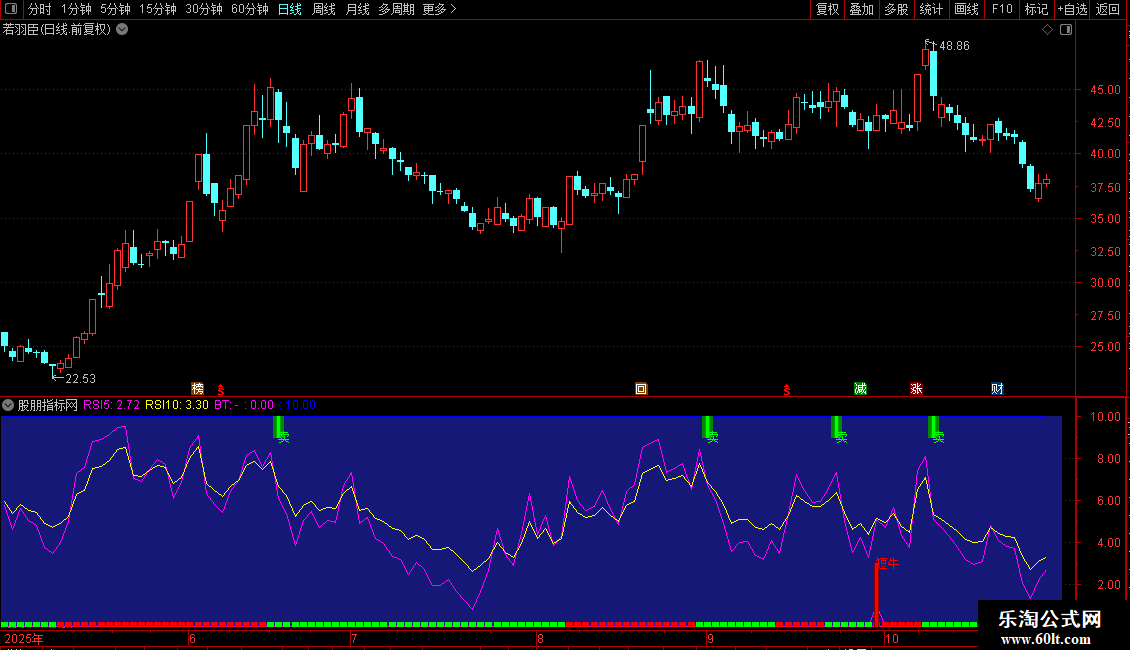Screen dimensions: 1130x650
Task: Expand the 股朋指标网 indicator dropdown arrow
Action: tap(8, 405)
